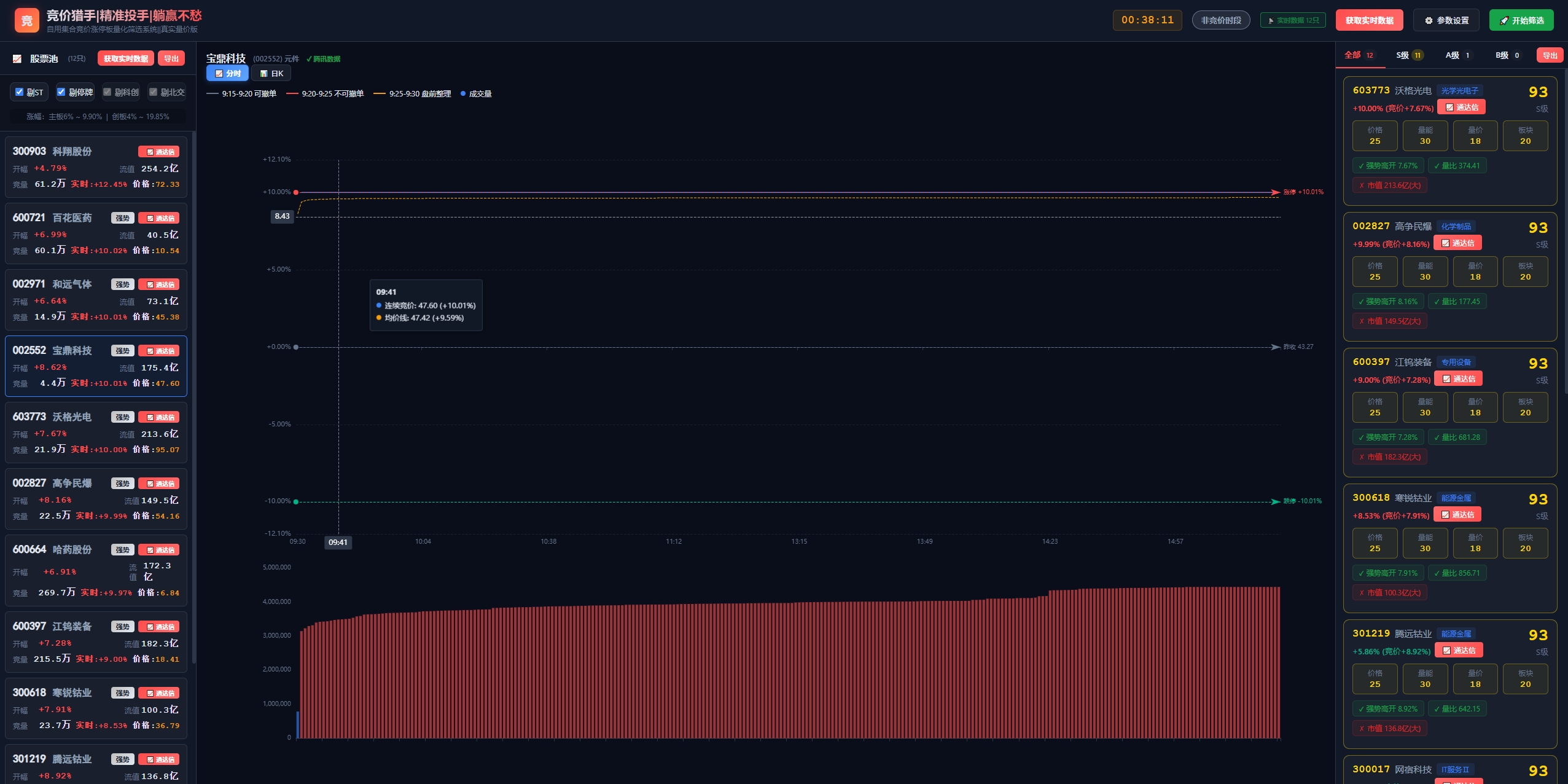1568x784 pixels.
Task: Click the 专用设备 sector tag
Action: pyautogui.click(x=1456, y=363)
